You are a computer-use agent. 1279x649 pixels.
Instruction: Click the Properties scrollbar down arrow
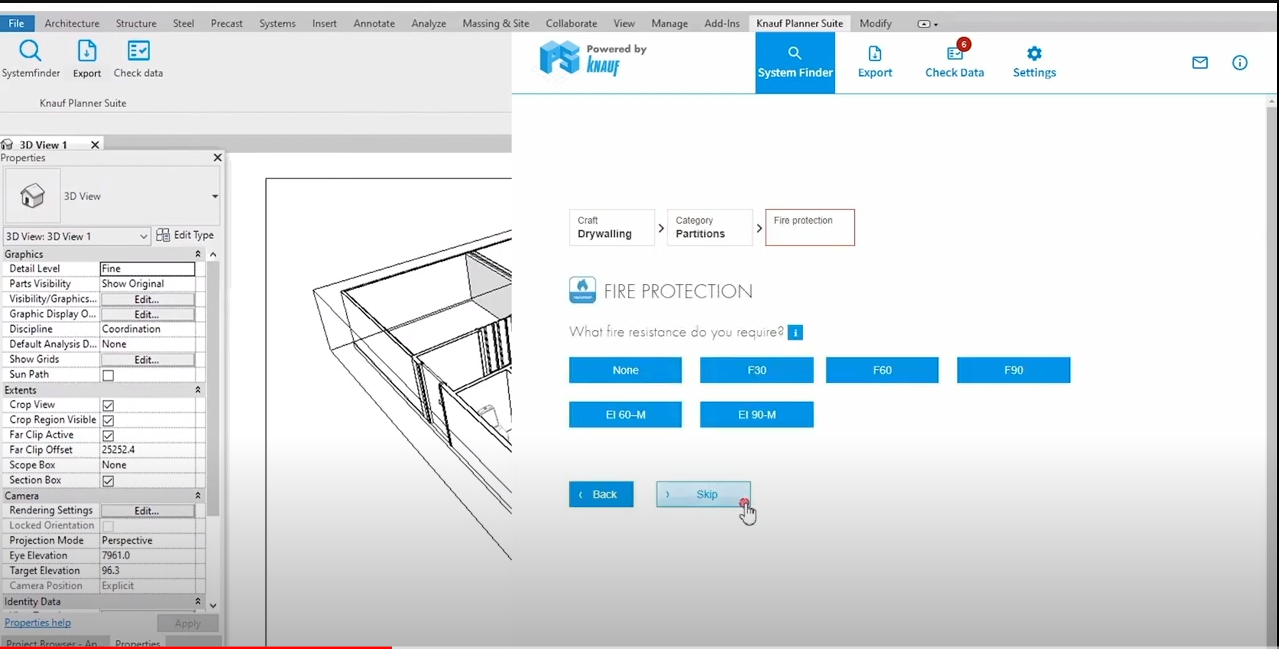tap(212, 604)
